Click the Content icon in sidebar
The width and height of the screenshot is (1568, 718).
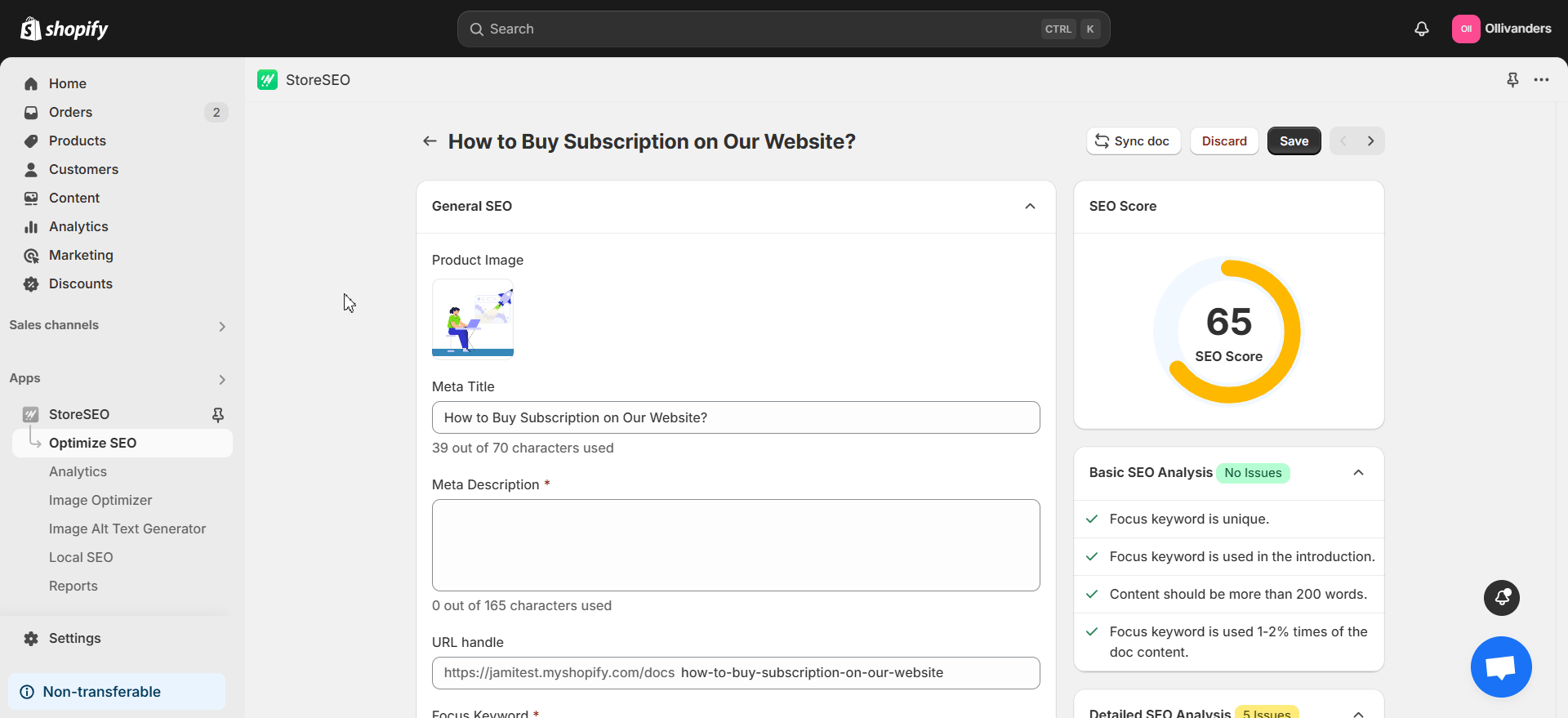[31, 198]
